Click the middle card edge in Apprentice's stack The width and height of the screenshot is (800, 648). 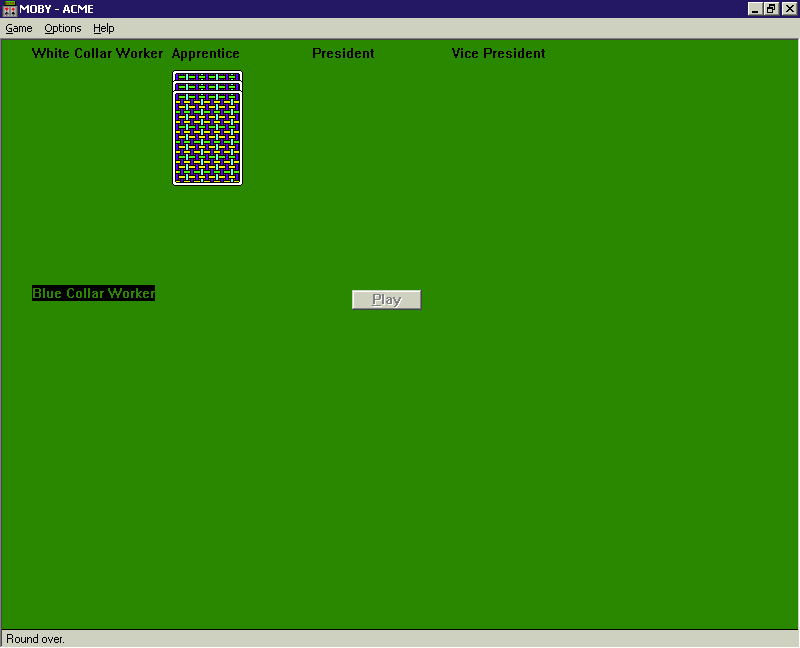(x=208, y=85)
